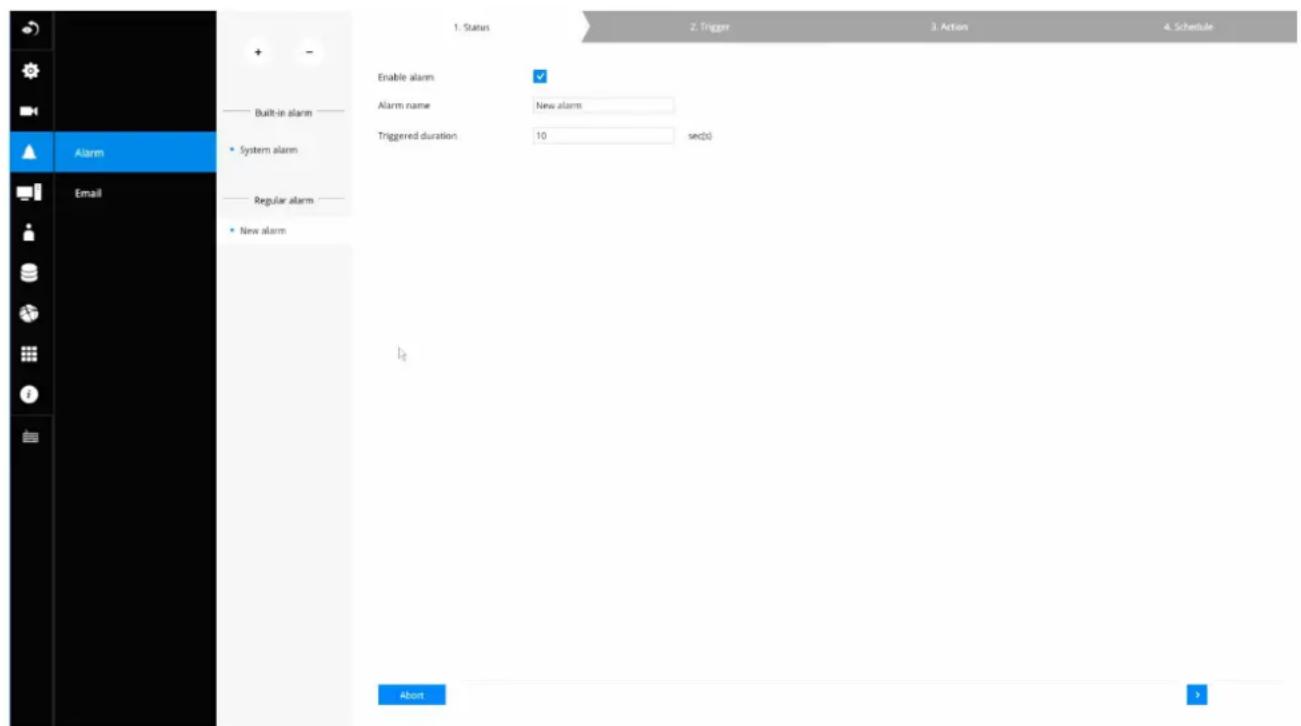Open the monitor and station icon
Image resolution: width=1301 pixels, height=726 pixels.
click(x=30, y=192)
